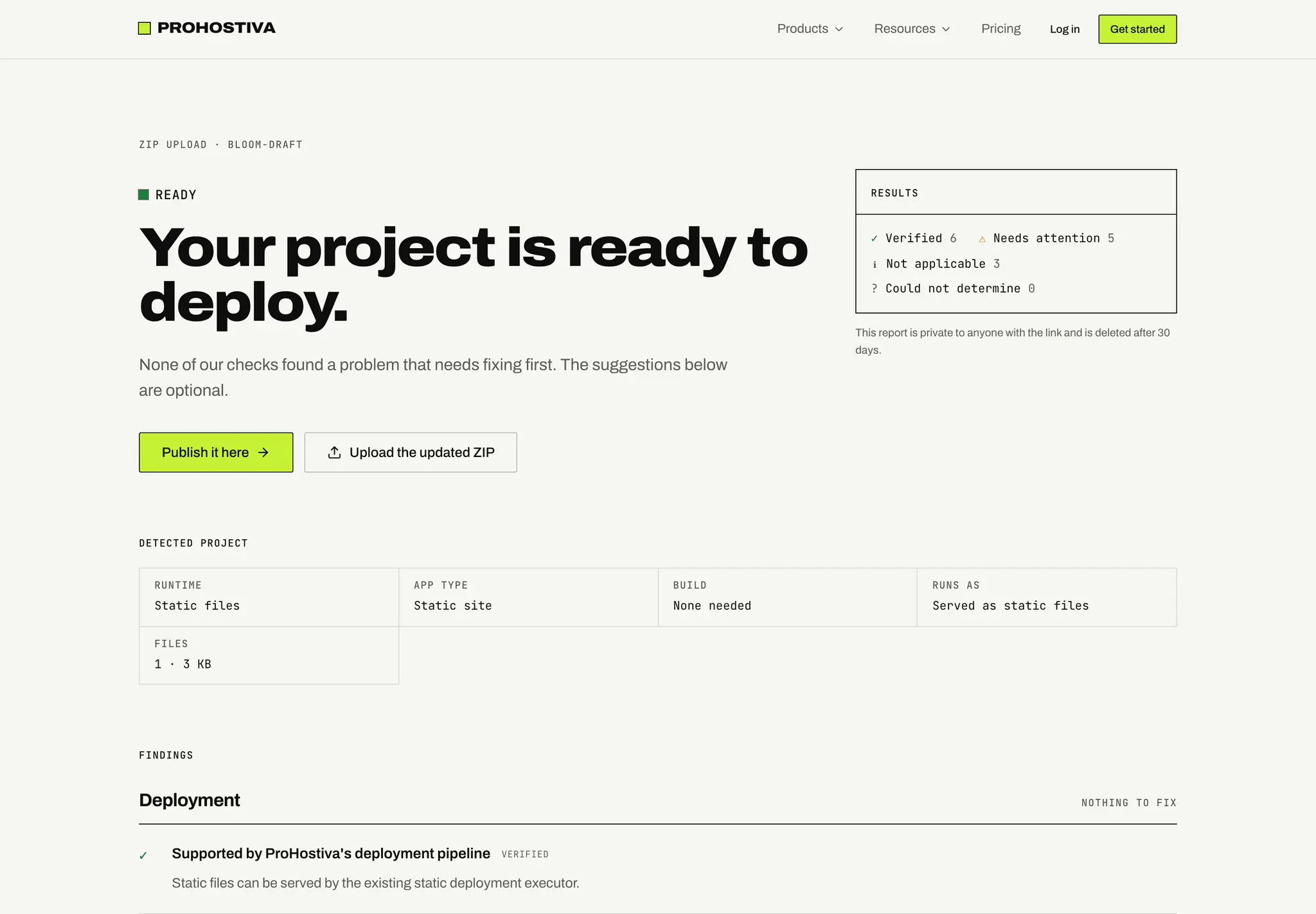Click the 'Not applicable 3' result count
1316x914 pixels.
click(936, 264)
